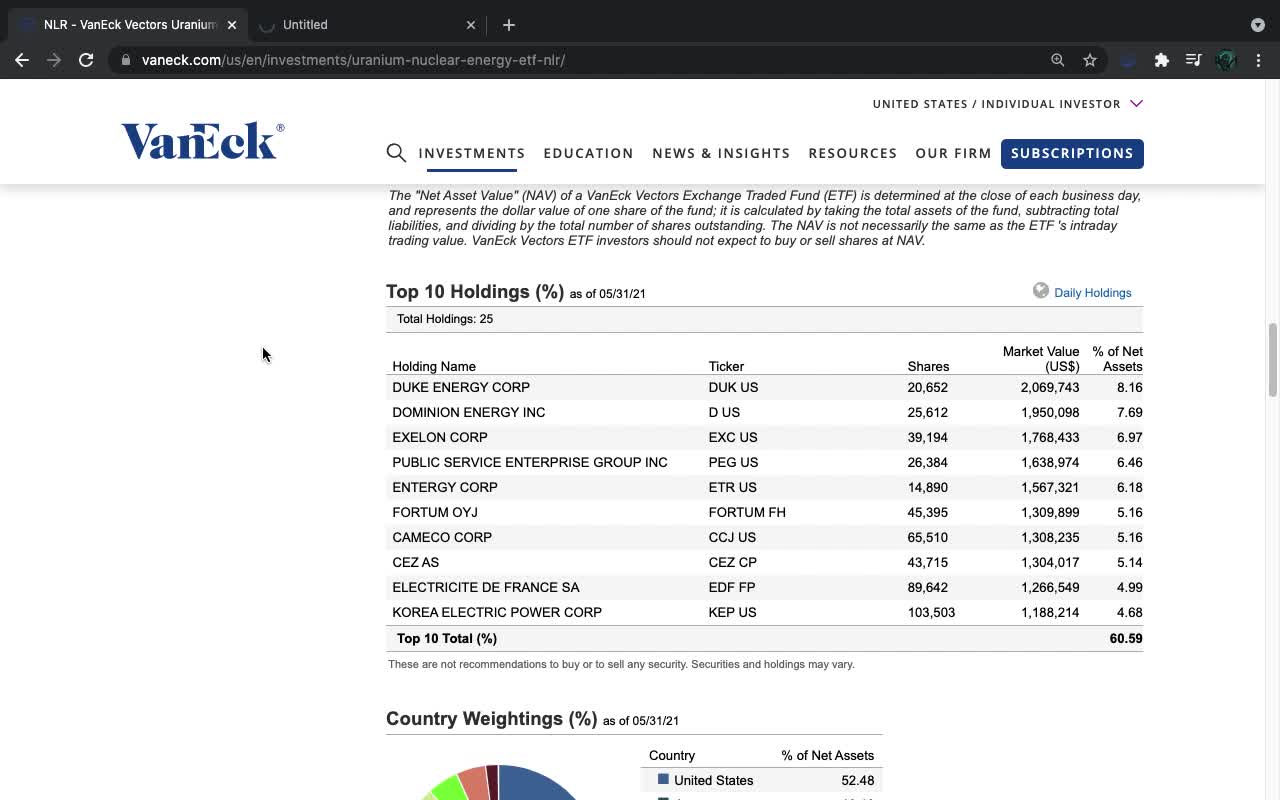Close the NLR VanEck tab
The image size is (1280, 800).
pos(232,25)
